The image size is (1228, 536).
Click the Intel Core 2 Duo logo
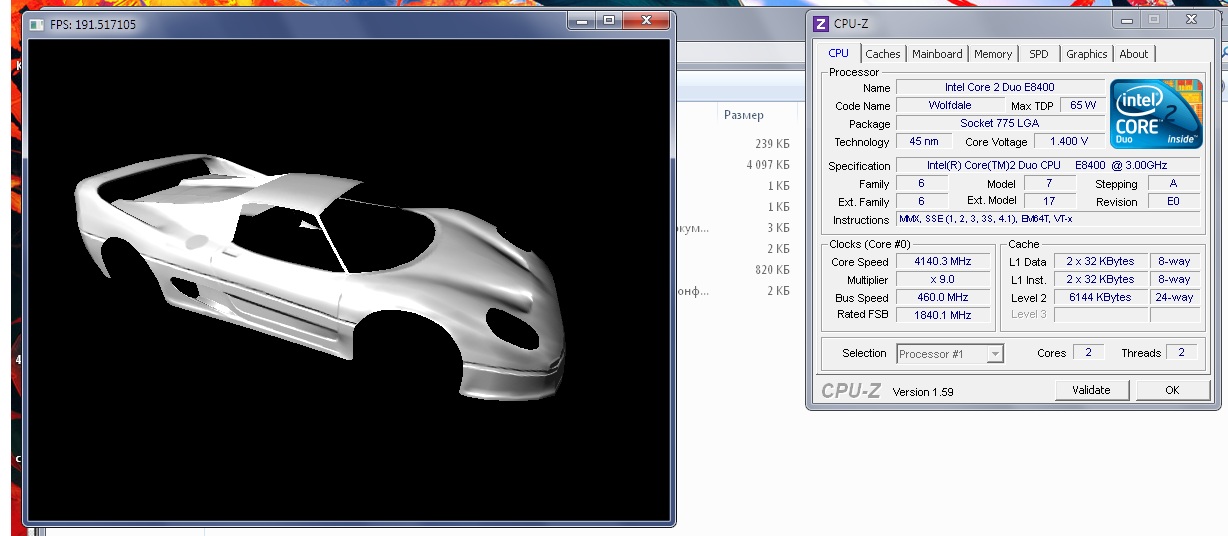tap(1156, 114)
